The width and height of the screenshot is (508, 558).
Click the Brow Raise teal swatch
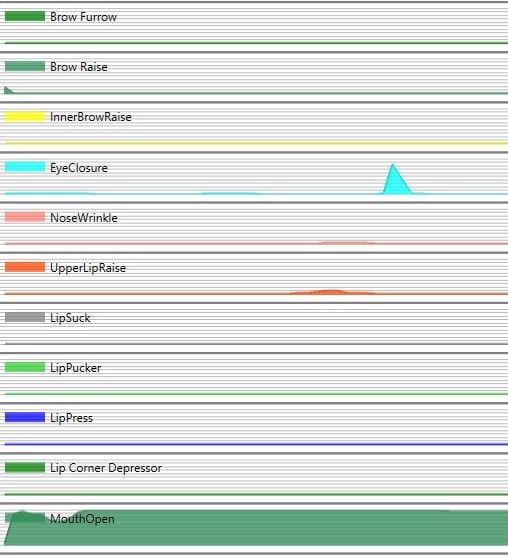tap(25, 67)
